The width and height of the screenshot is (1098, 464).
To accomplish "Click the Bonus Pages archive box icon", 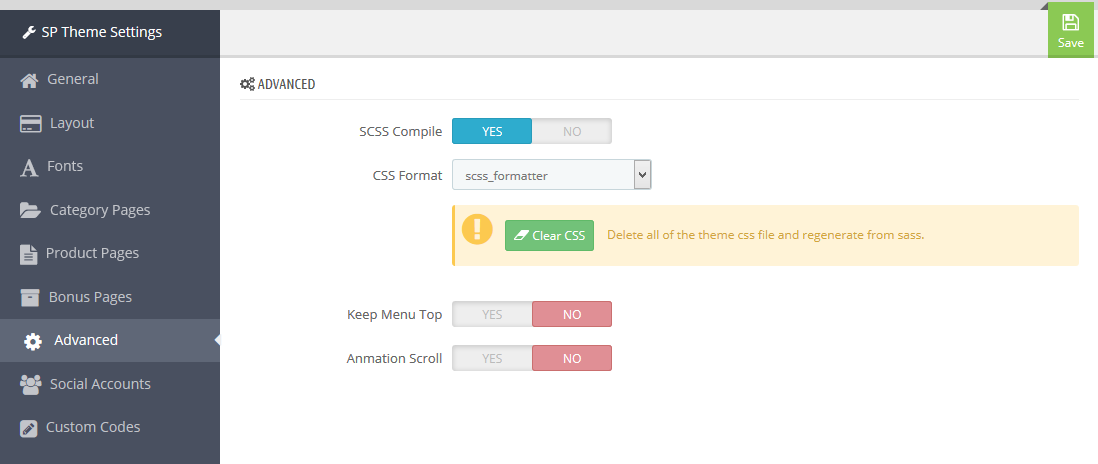I will (x=30, y=298).
